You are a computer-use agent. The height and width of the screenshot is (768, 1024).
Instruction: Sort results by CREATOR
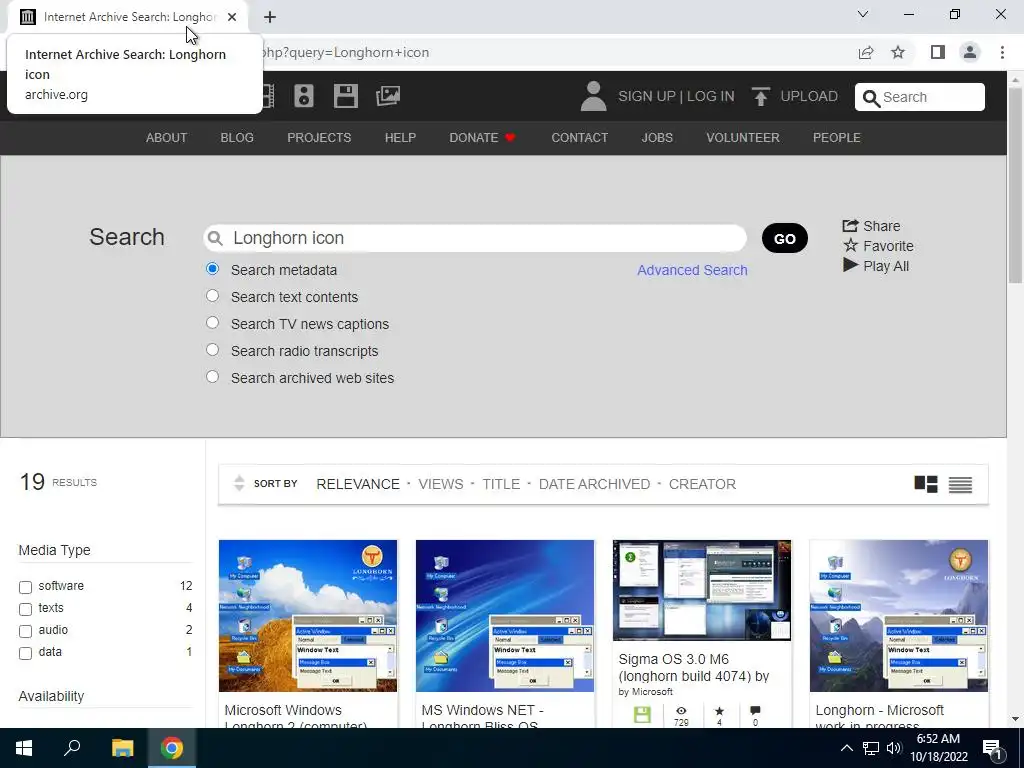click(x=702, y=484)
